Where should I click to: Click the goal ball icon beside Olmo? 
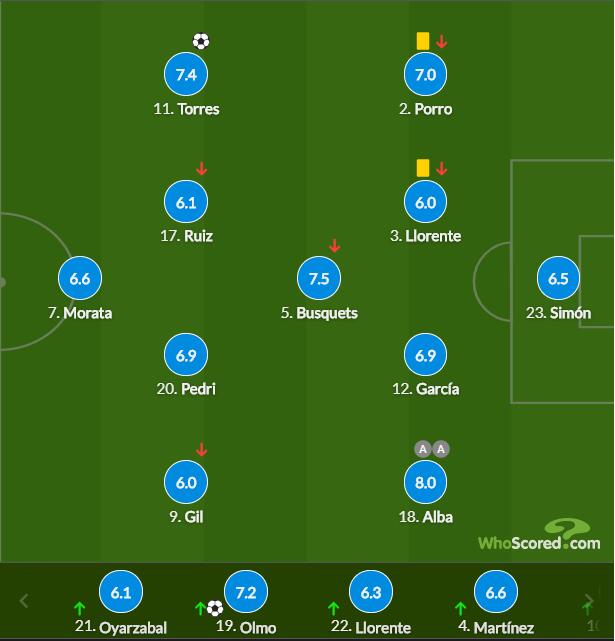point(215,608)
